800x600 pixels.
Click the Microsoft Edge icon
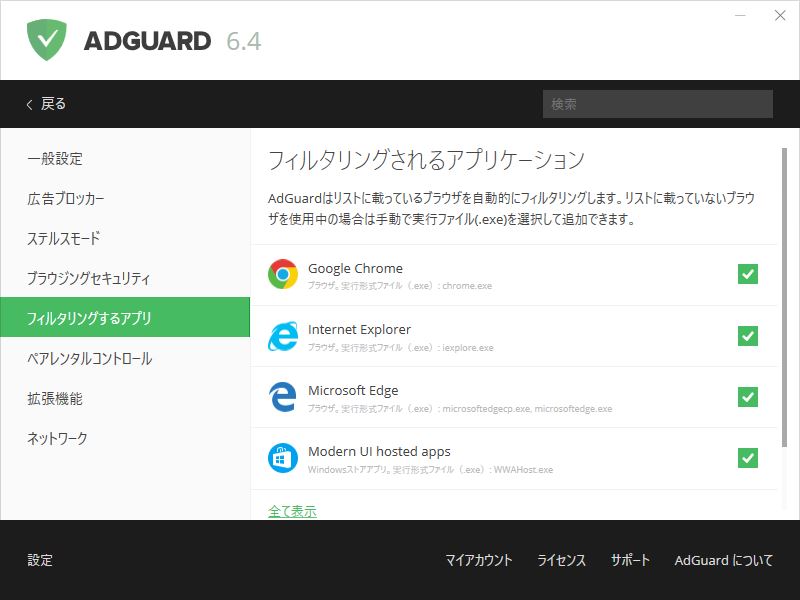(x=283, y=396)
